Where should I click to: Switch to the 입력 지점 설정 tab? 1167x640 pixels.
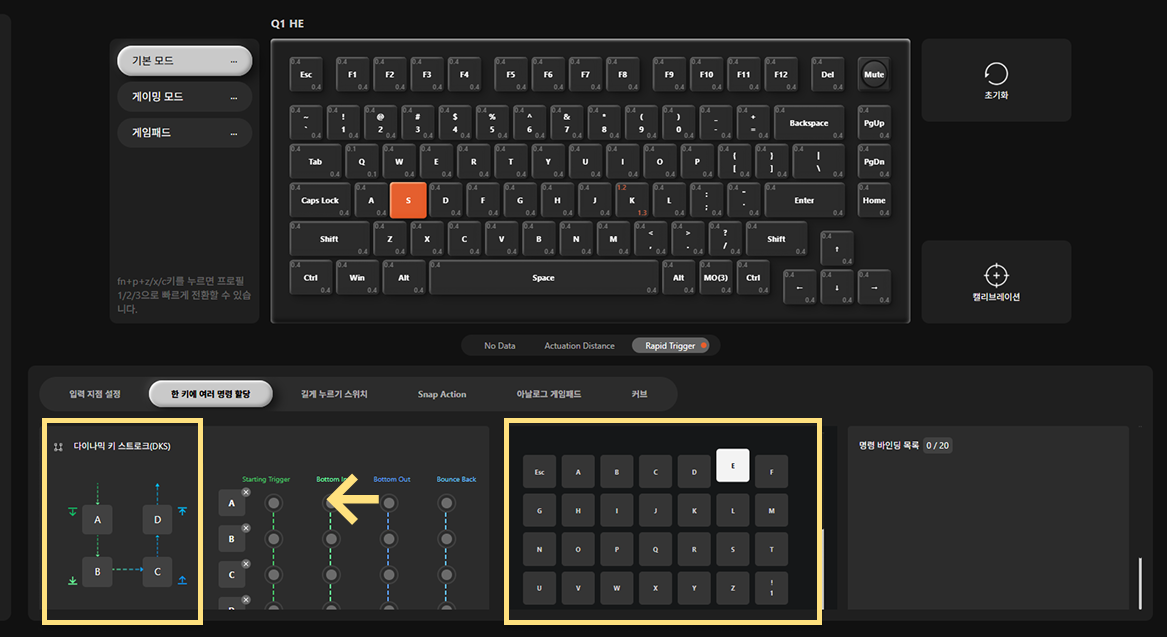tap(95, 394)
